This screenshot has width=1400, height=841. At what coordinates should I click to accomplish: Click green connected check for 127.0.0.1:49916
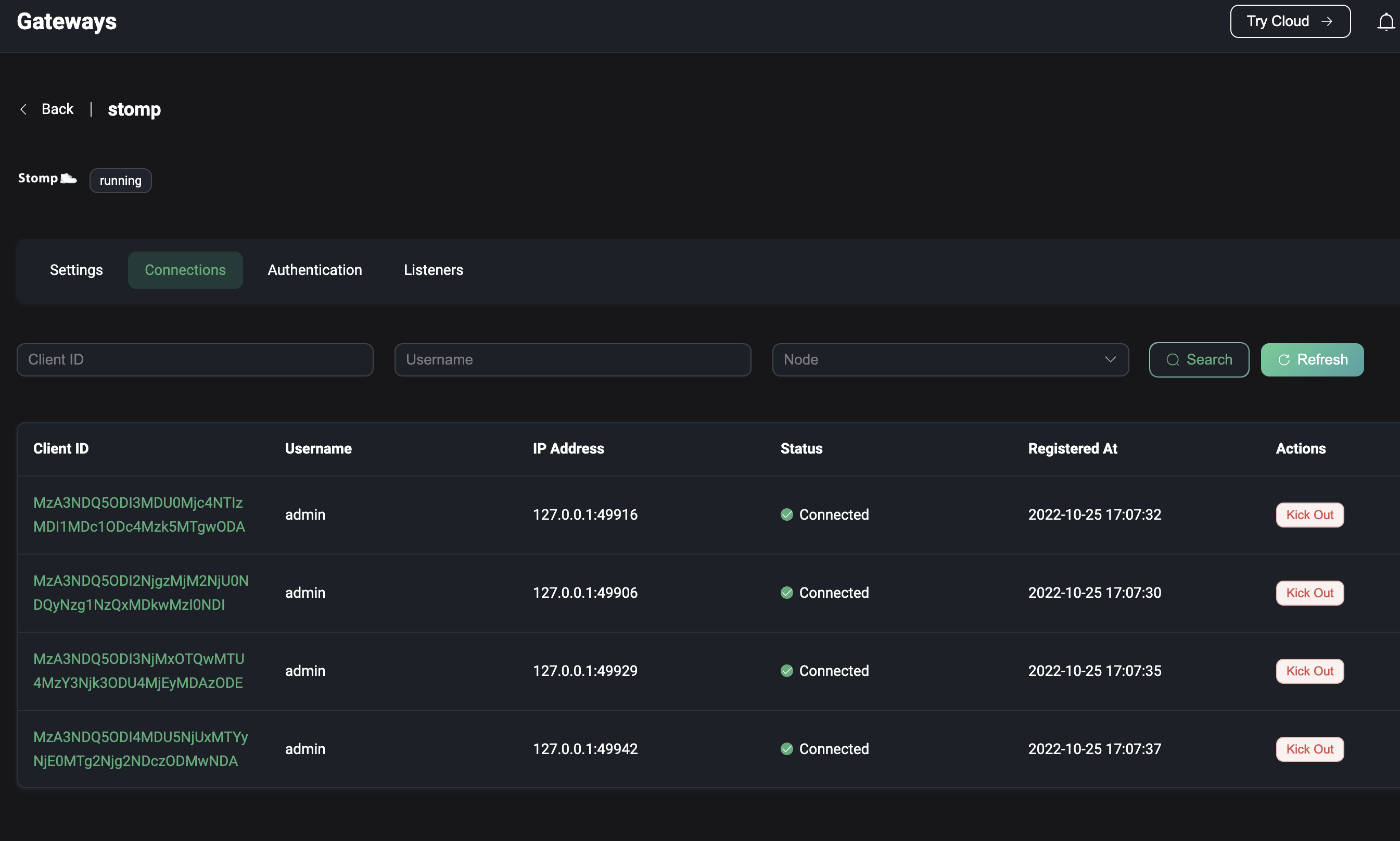click(786, 514)
